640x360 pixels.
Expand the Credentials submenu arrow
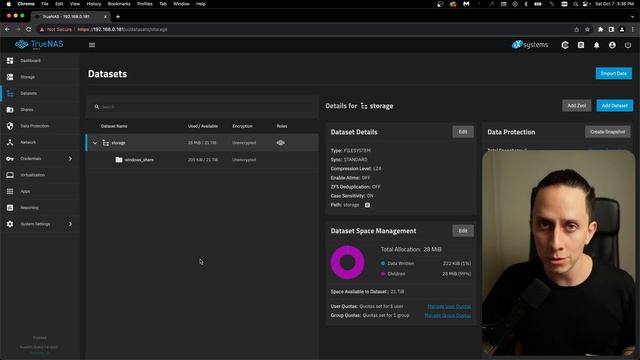click(x=70, y=158)
